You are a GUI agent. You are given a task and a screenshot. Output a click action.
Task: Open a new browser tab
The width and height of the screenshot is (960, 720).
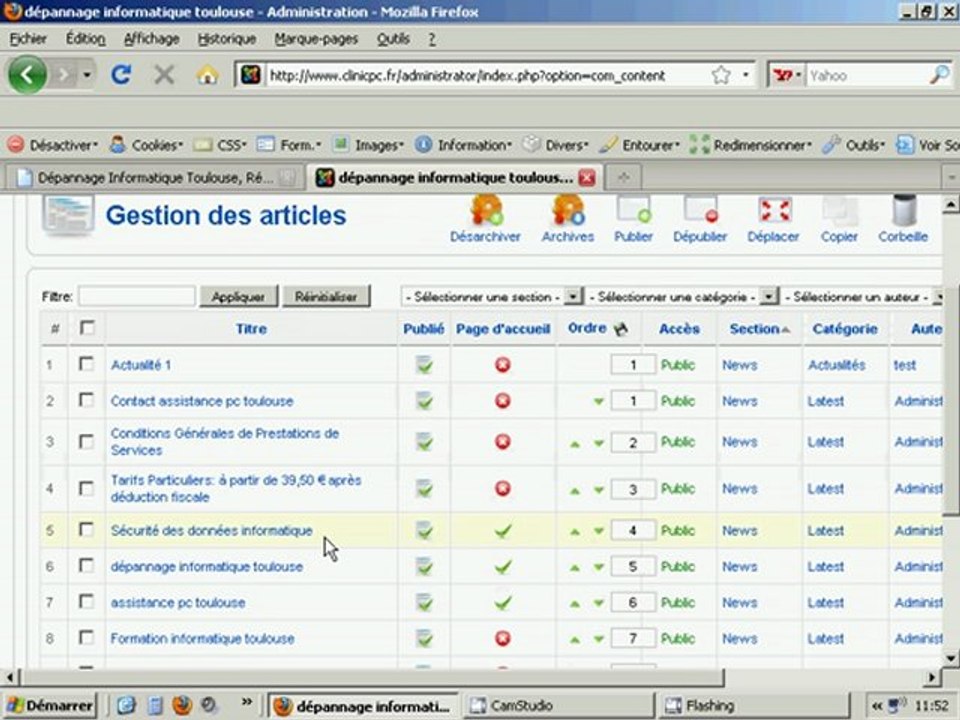(623, 178)
